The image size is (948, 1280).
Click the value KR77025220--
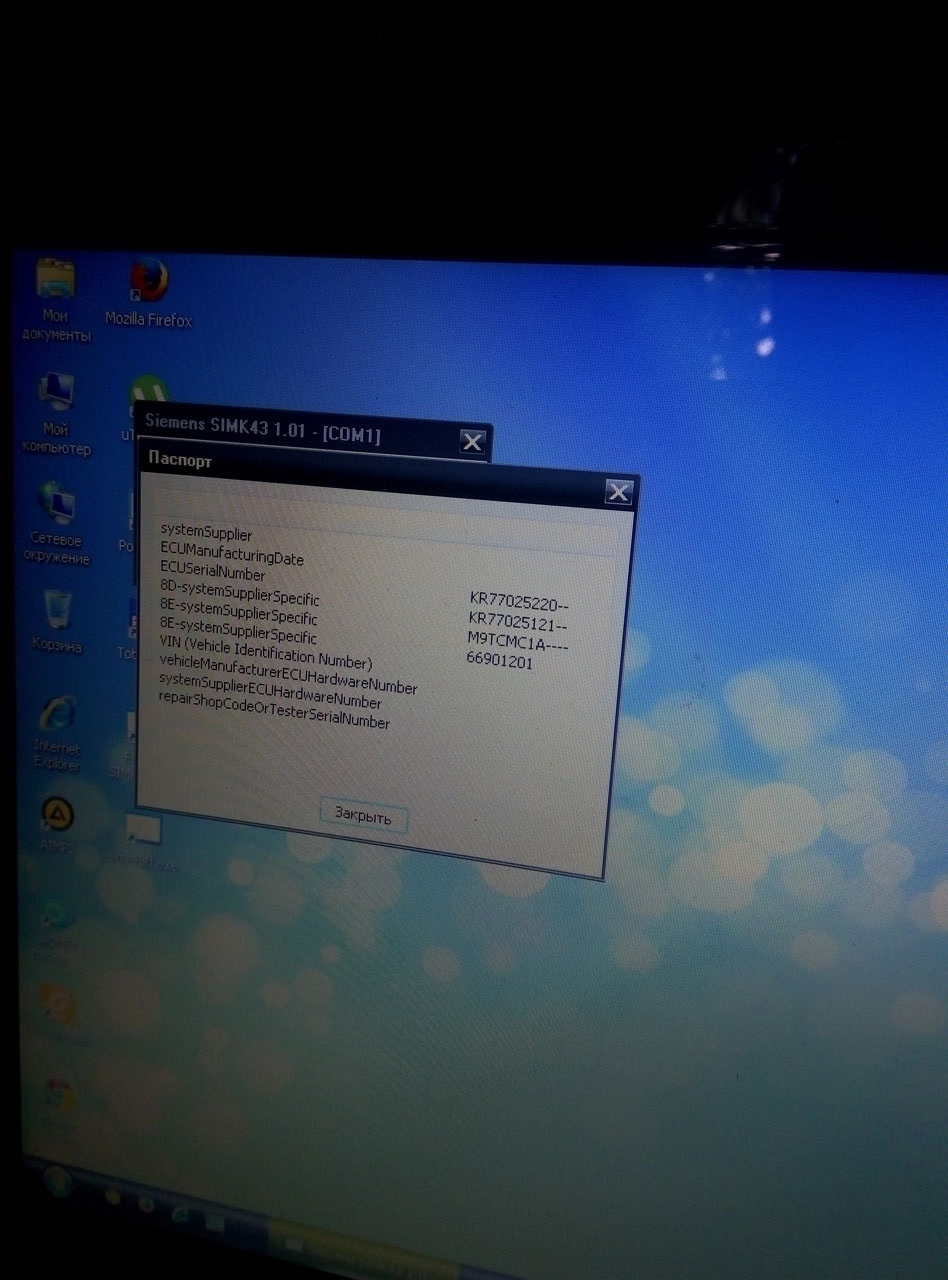(520, 603)
